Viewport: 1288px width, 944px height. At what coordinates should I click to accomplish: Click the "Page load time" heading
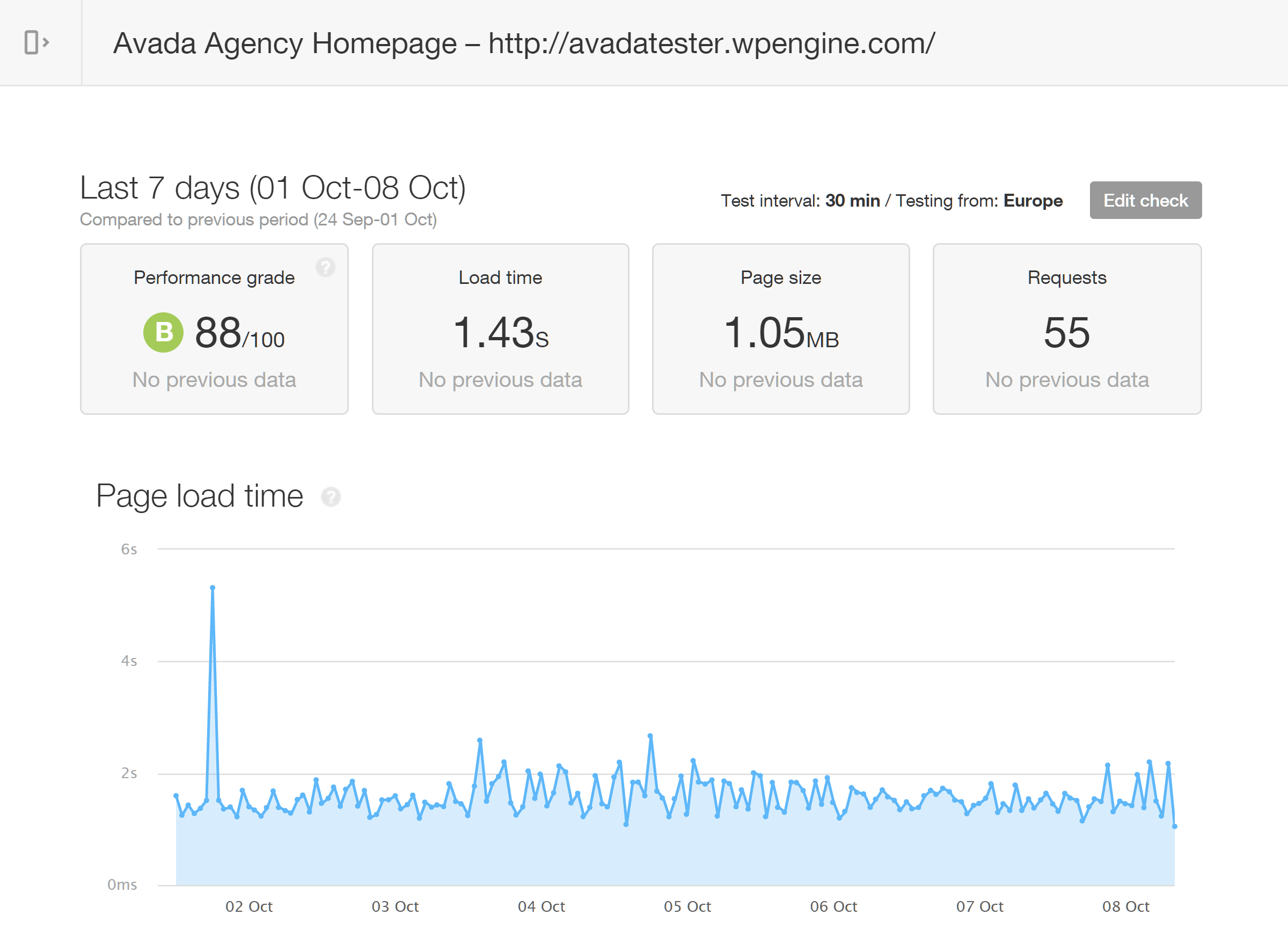pos(200,496)
